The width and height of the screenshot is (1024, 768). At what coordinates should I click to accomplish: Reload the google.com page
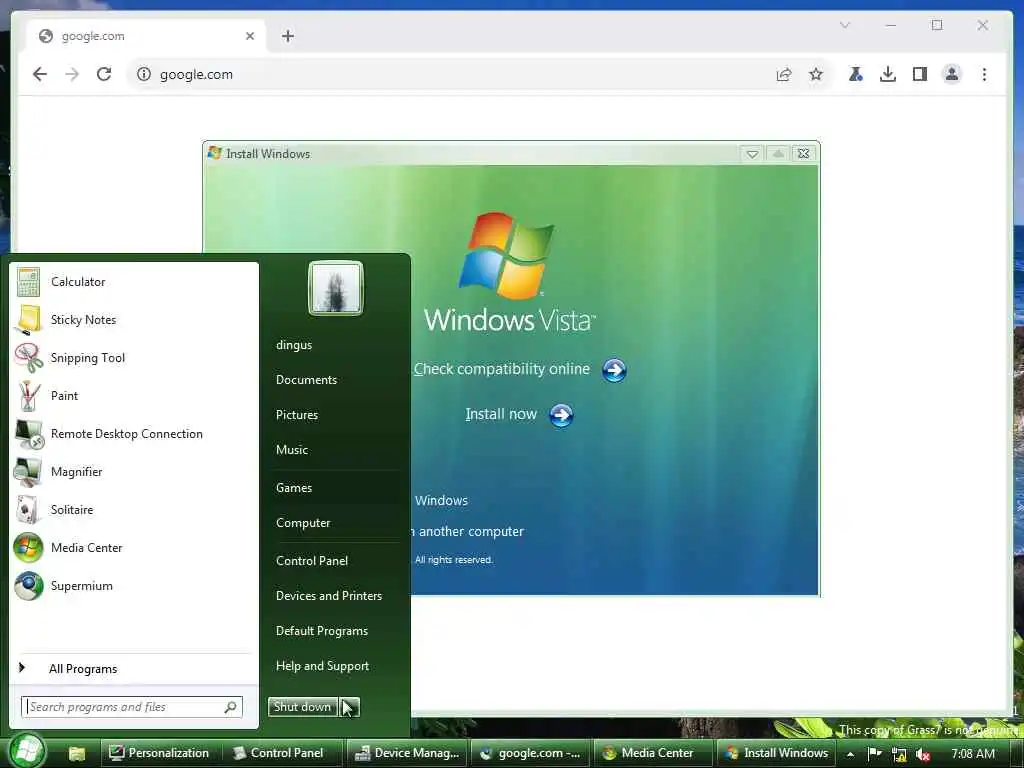coord(104,74)
